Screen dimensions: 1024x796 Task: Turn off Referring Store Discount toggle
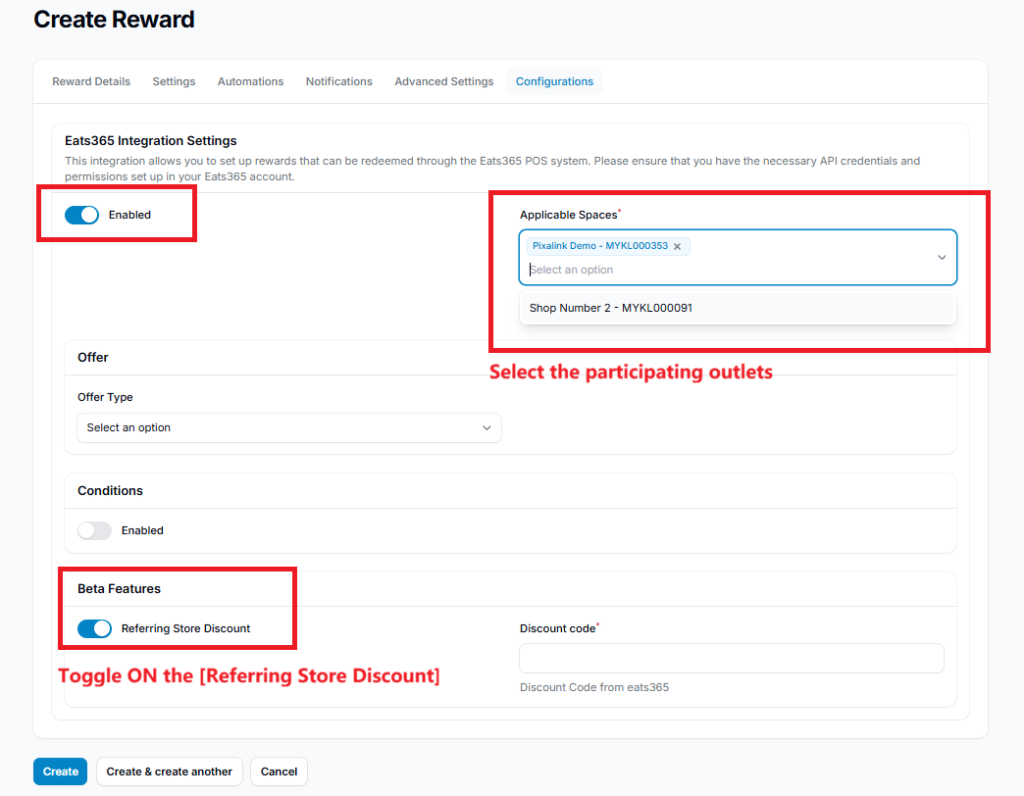click(94, 629)
